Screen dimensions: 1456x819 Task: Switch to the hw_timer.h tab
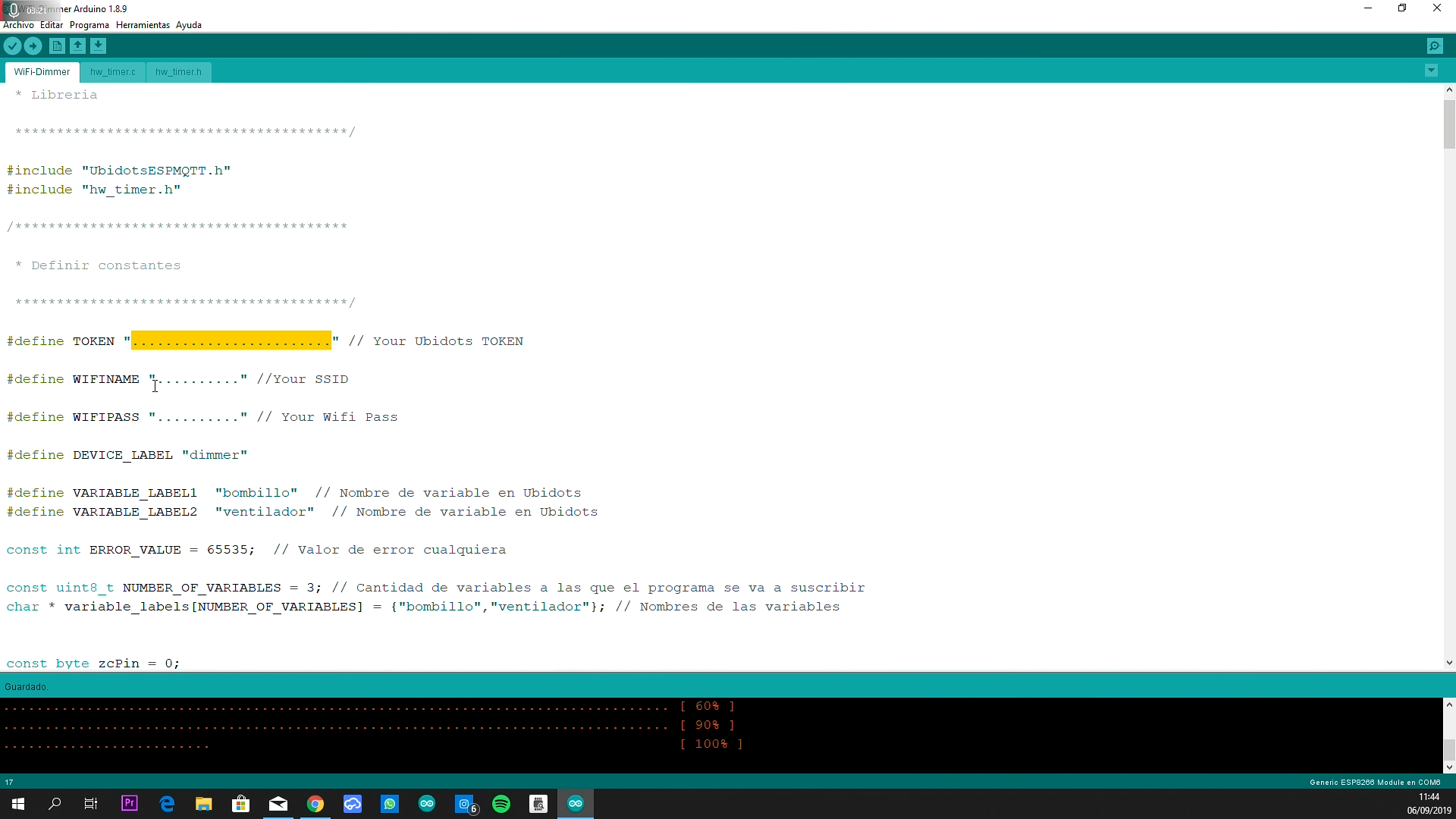click(178, 72)
